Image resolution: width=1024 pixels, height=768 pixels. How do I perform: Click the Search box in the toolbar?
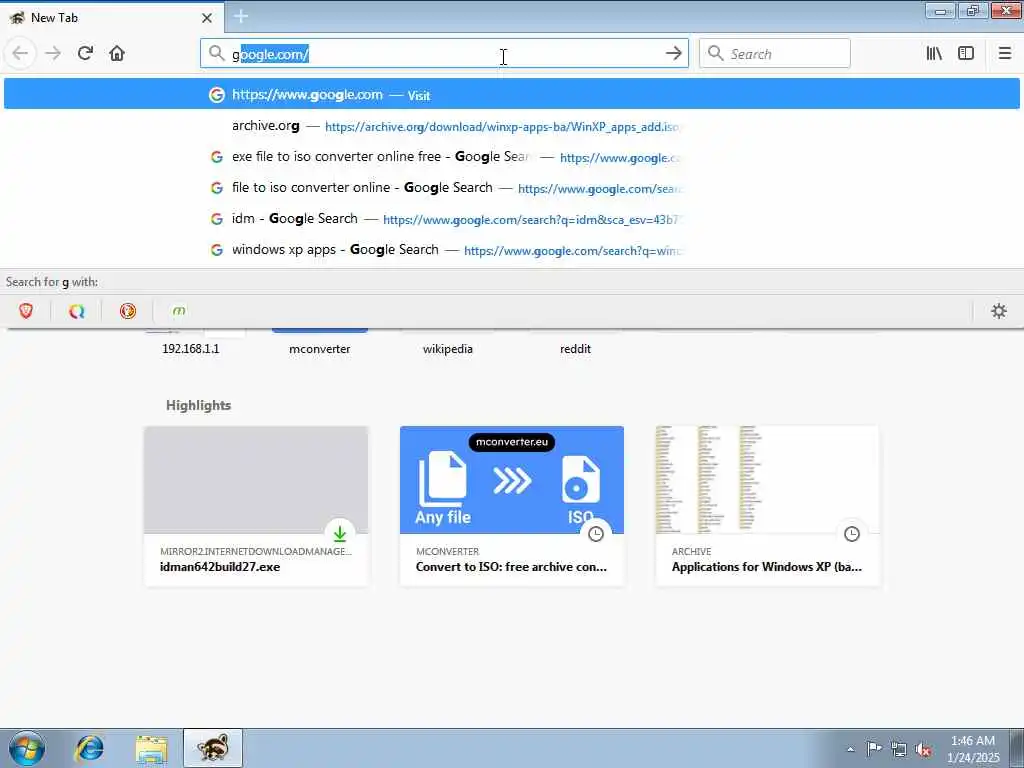(x=775, y=54)
